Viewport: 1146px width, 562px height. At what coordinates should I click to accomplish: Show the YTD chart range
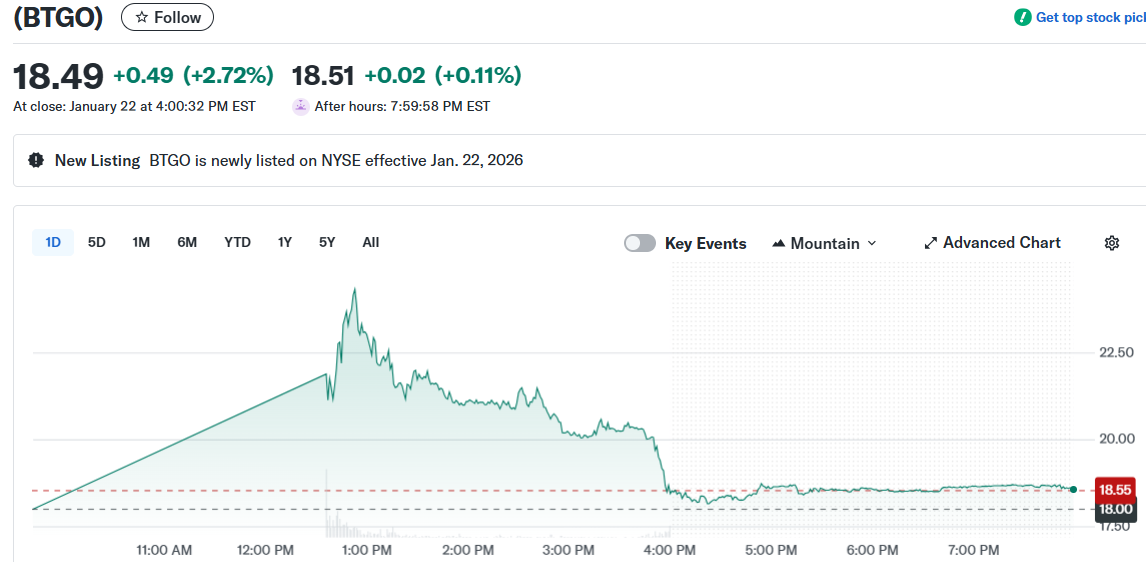[x=237, y=242]
